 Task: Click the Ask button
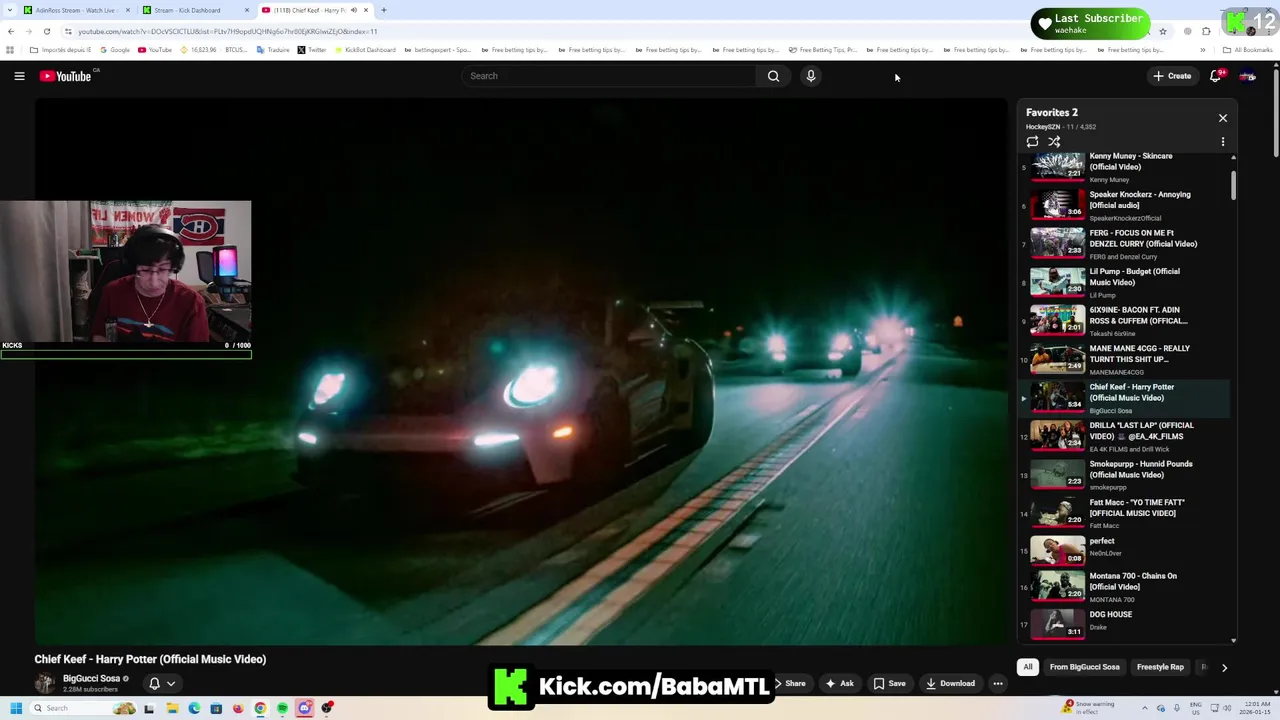tap(839, 684)
